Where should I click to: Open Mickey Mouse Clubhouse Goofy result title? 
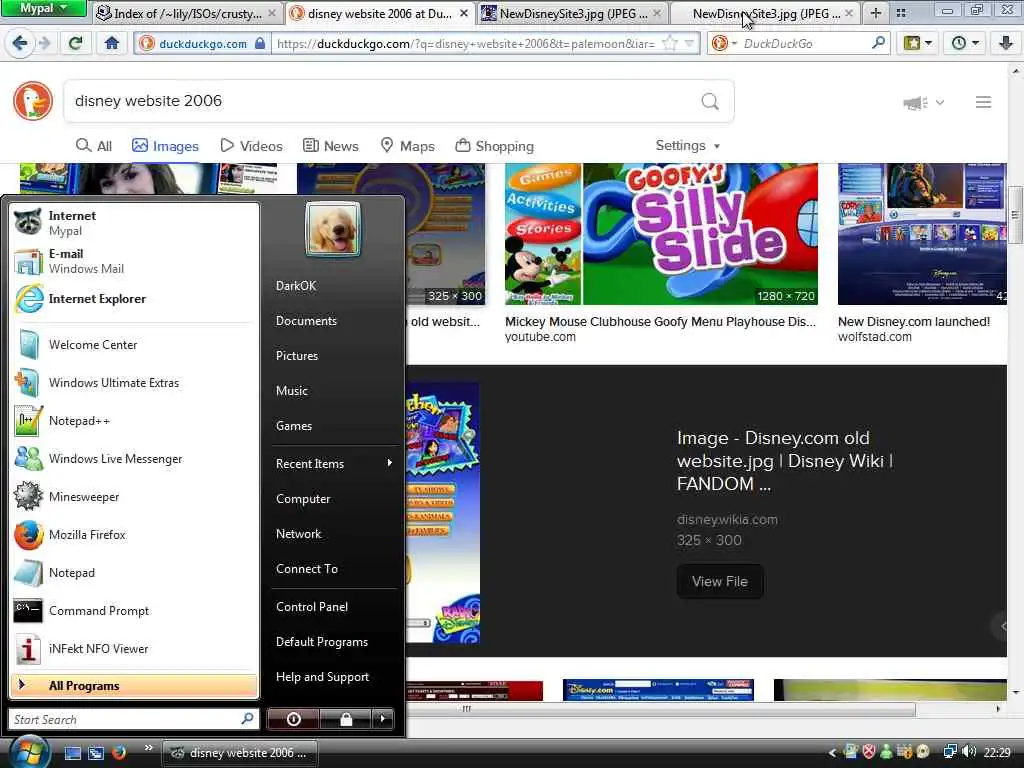[660, 322]
